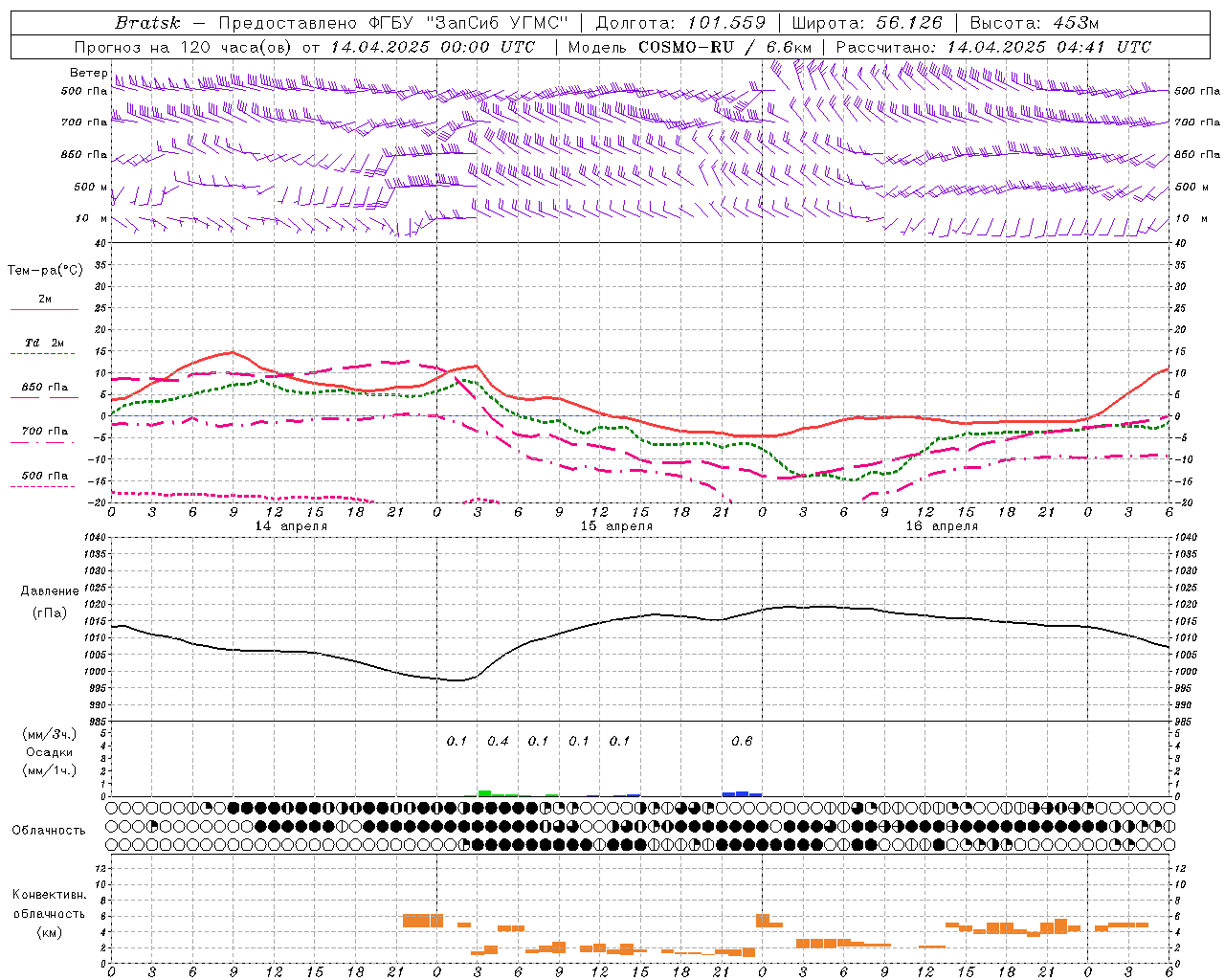Click the (мм/1ч.) precipitation unit label
Screen dimensions: 1225x980
[50, 770]
